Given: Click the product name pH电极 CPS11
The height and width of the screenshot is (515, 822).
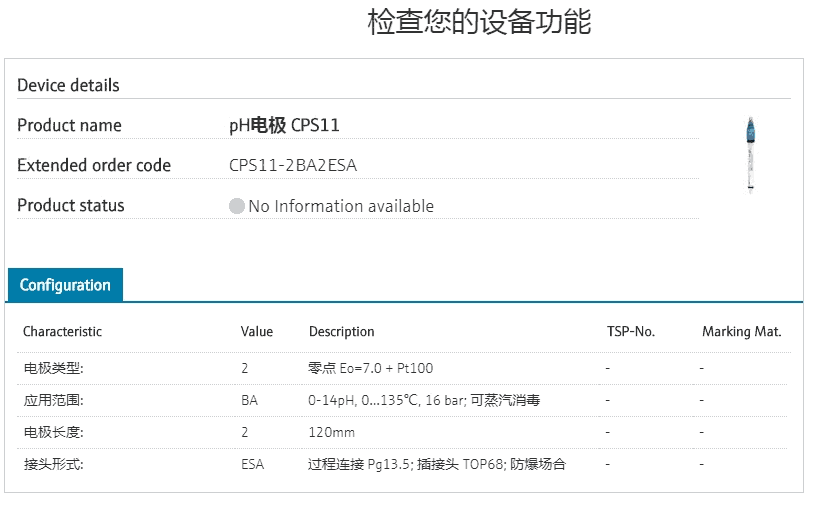Looking at the screenshot, I should pyautogui.click(x=284, y=126).
